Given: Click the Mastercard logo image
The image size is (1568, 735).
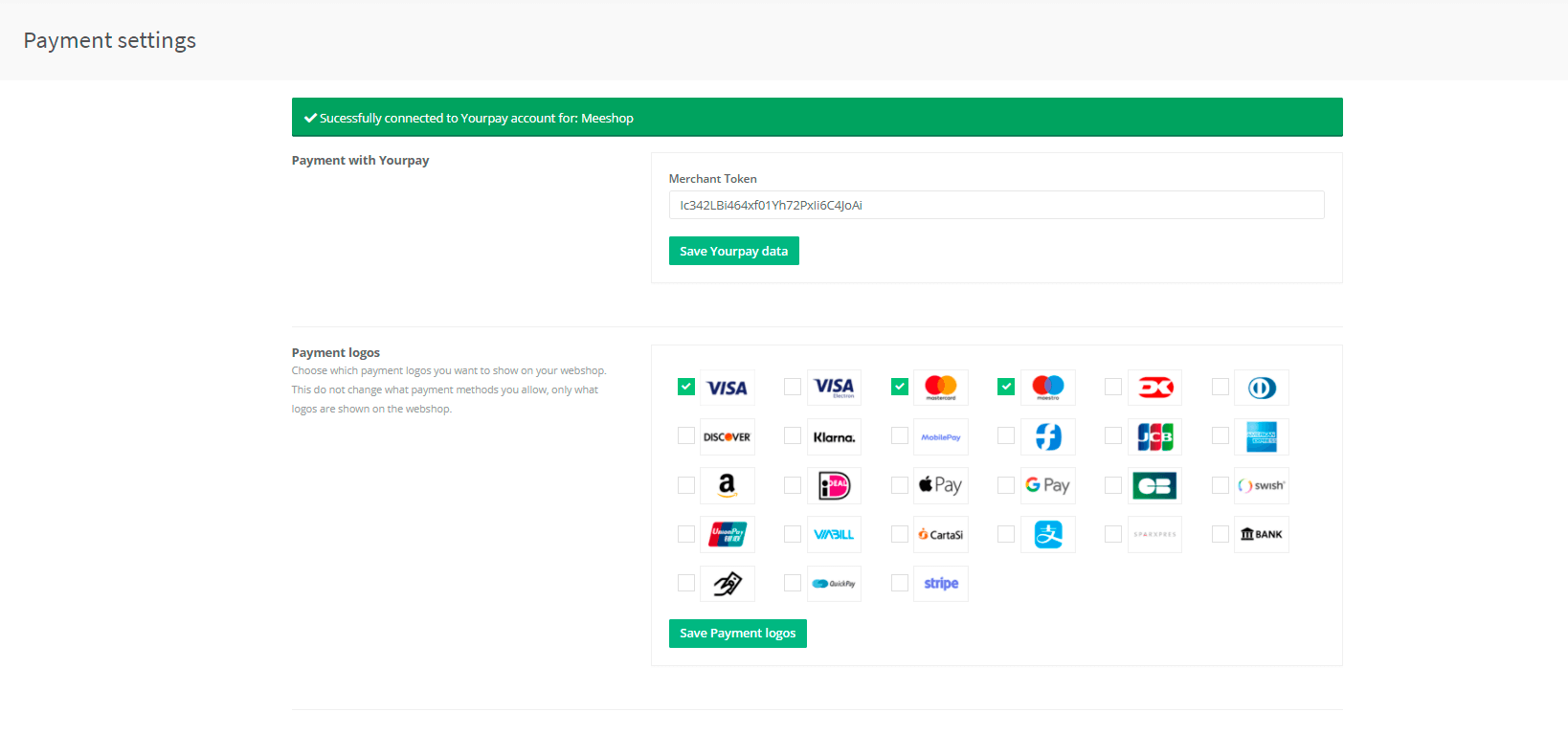Looking at the screenshot, I should click(941, 388).
